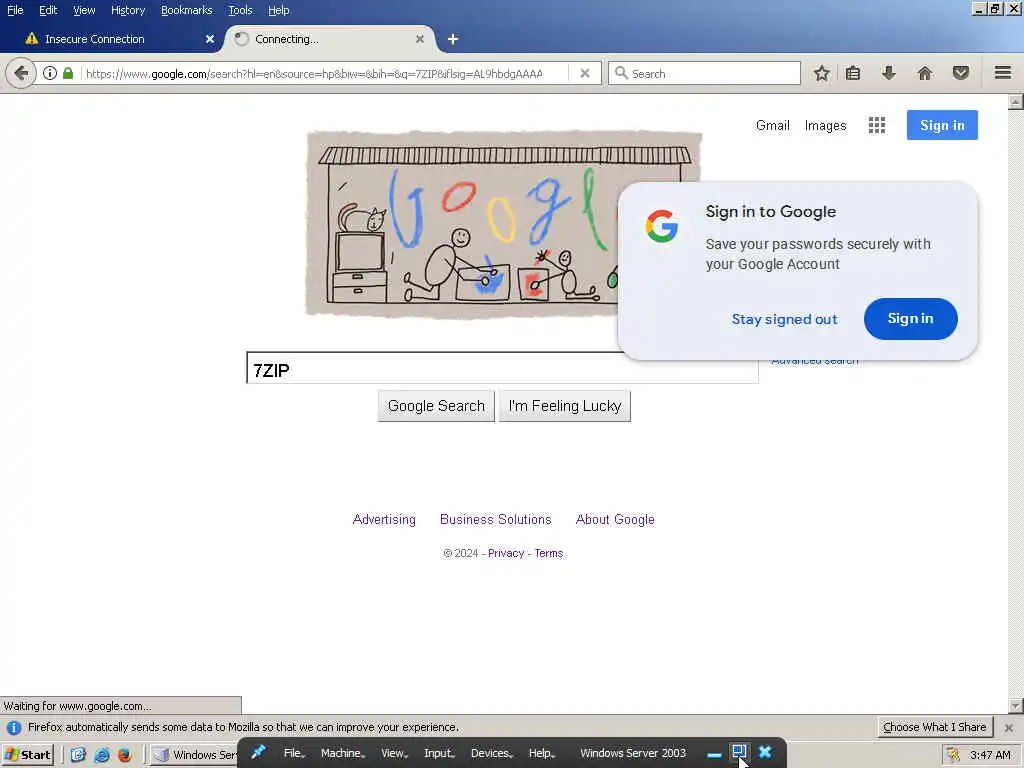Click the Google logo in sign-in popup
Screen dimensions: 1024x768
[662, 226]
